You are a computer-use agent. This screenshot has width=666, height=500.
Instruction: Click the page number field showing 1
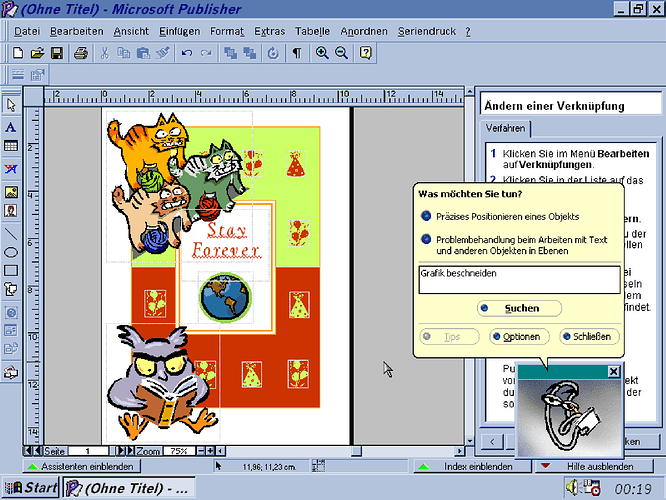88,451
